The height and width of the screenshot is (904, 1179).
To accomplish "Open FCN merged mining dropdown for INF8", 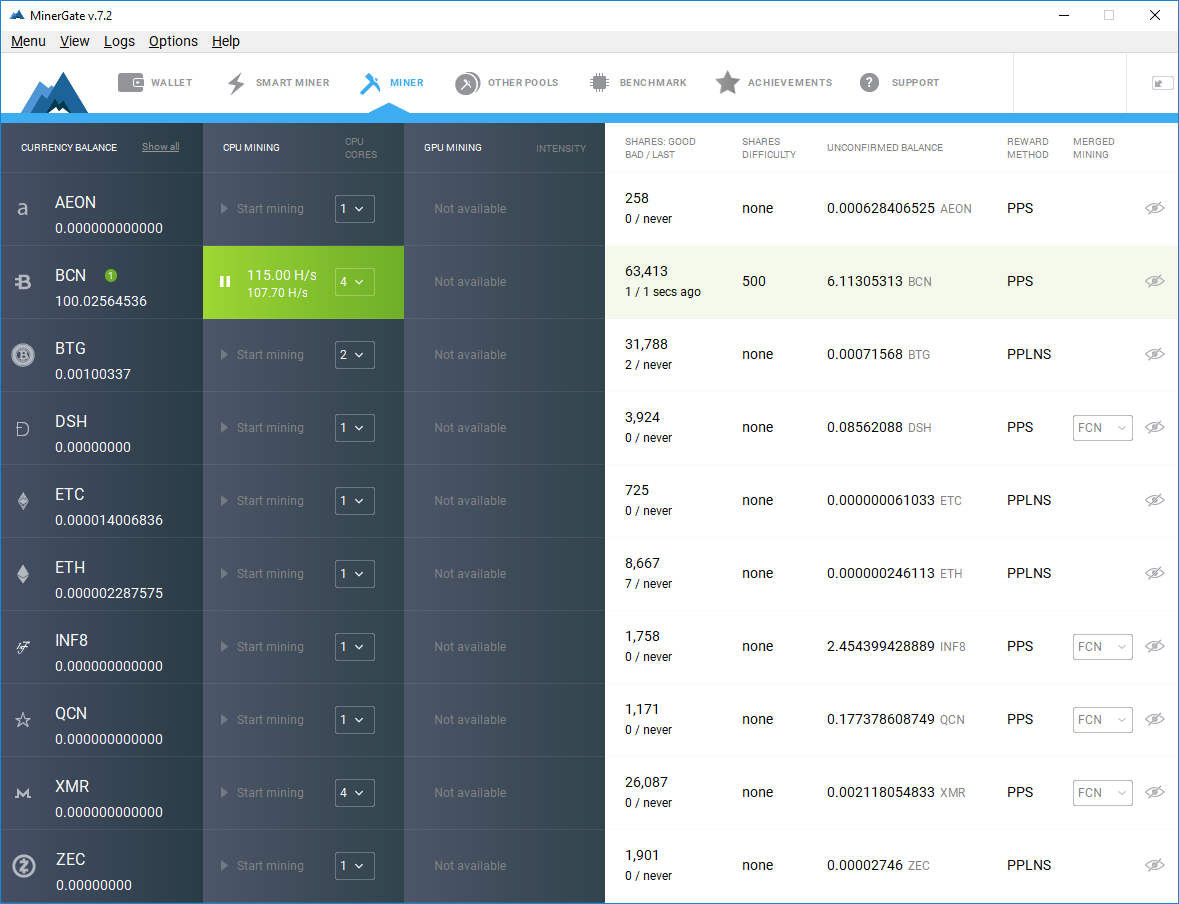I will 1102,647.
